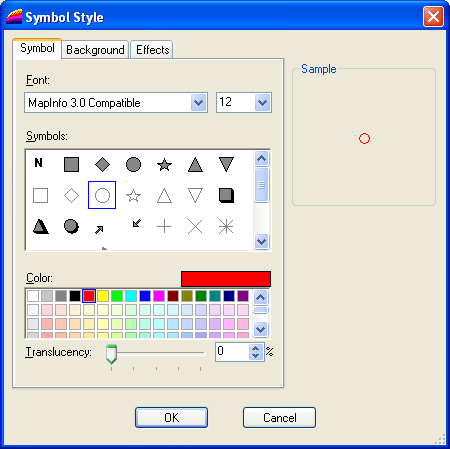Pick the filled upward triangle symbol
Screen dimensions: 450x449
click(195, 165)
